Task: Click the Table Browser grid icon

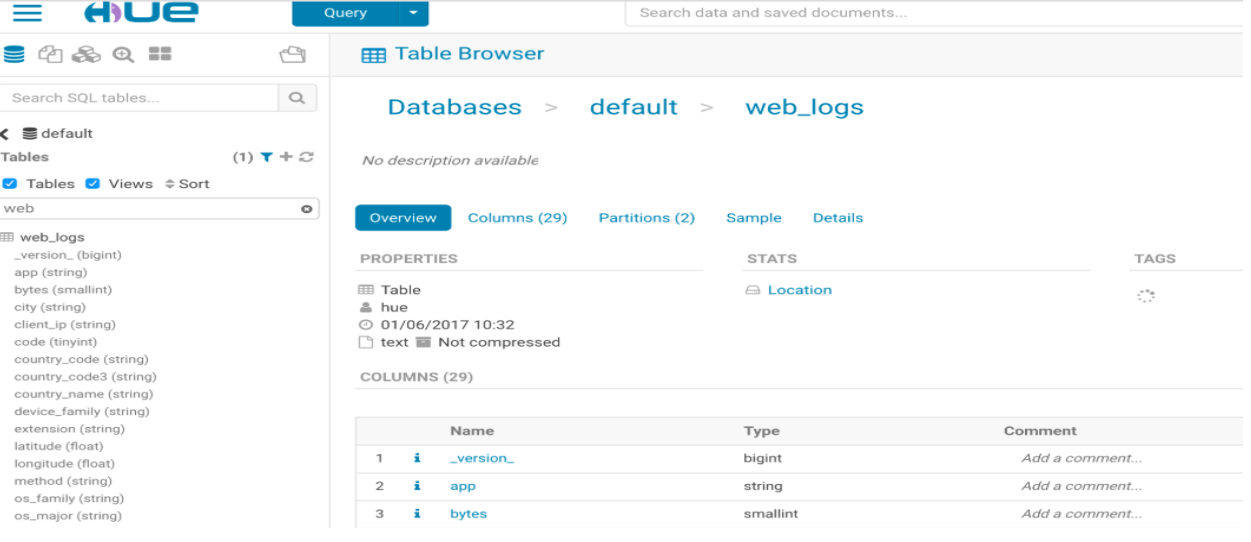Action: click(x=374, y=56)
